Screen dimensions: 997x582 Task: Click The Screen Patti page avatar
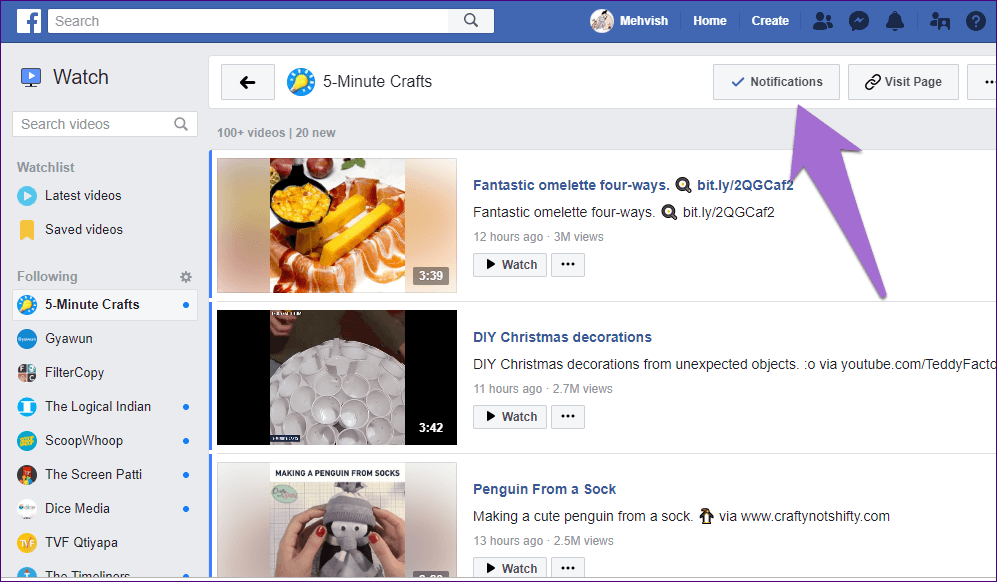pos(27,475)
